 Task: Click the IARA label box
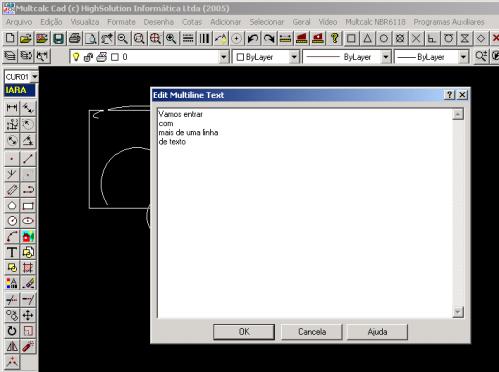(20, 90)
